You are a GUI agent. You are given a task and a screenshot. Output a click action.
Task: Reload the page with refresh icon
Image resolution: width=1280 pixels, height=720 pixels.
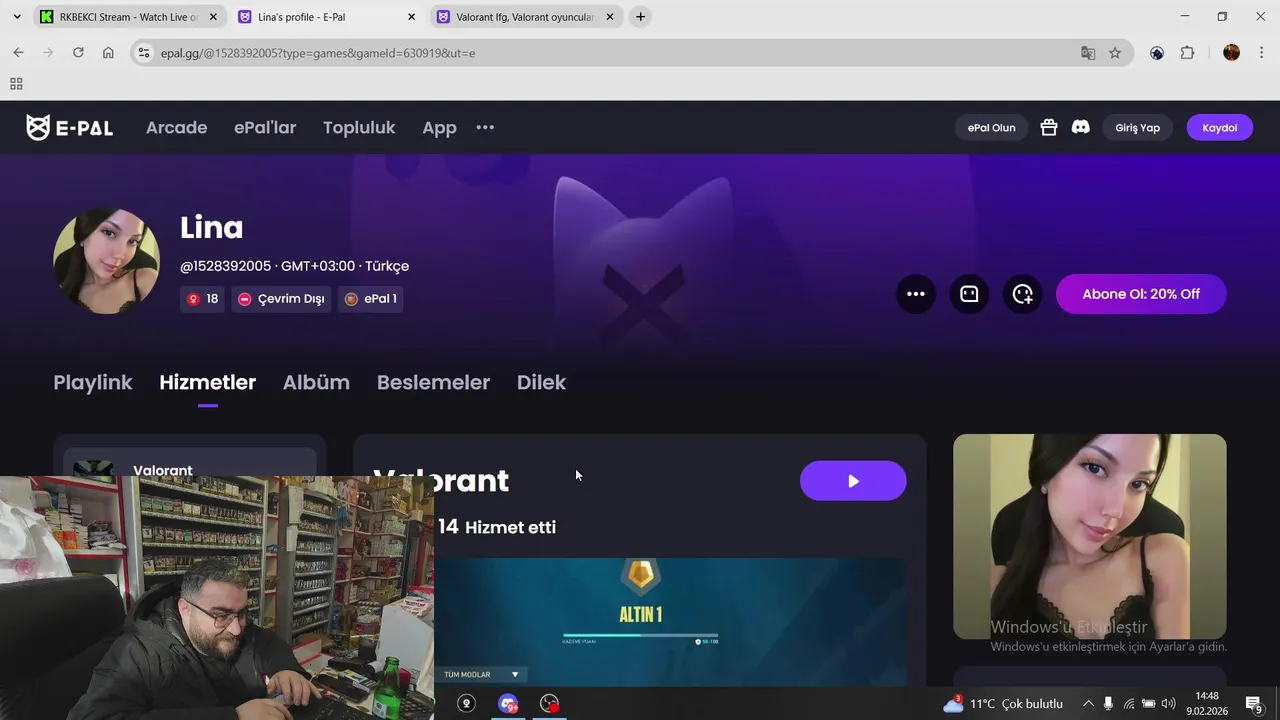pos(78,53)
